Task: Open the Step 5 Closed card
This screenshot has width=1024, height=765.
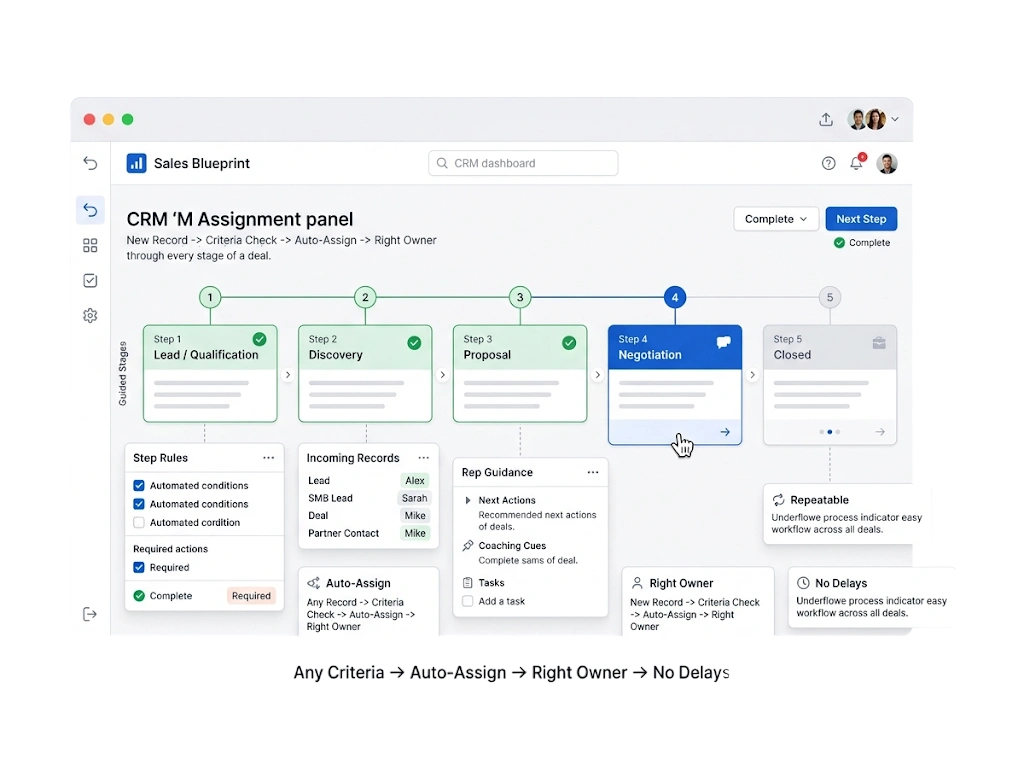Action: pyautogui.click(x=830, y=385)
